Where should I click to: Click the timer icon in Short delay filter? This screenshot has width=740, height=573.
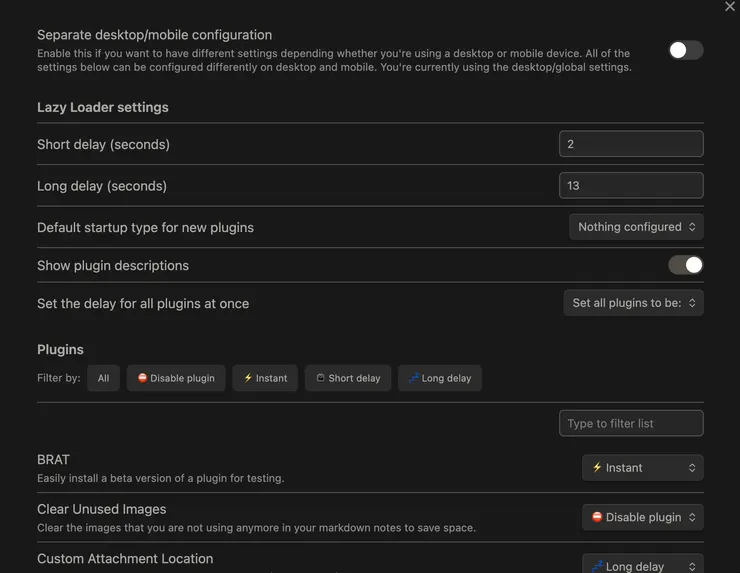click(x=321, y=378)
